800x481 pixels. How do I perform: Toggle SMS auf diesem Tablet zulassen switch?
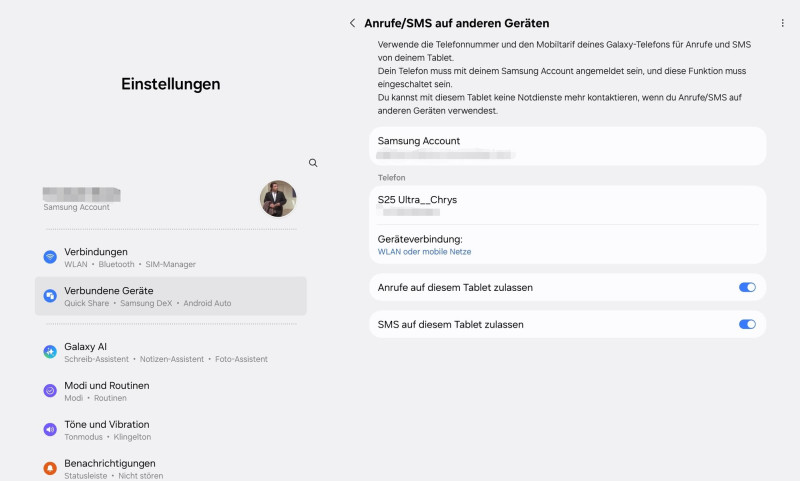(x=747, y=324)
